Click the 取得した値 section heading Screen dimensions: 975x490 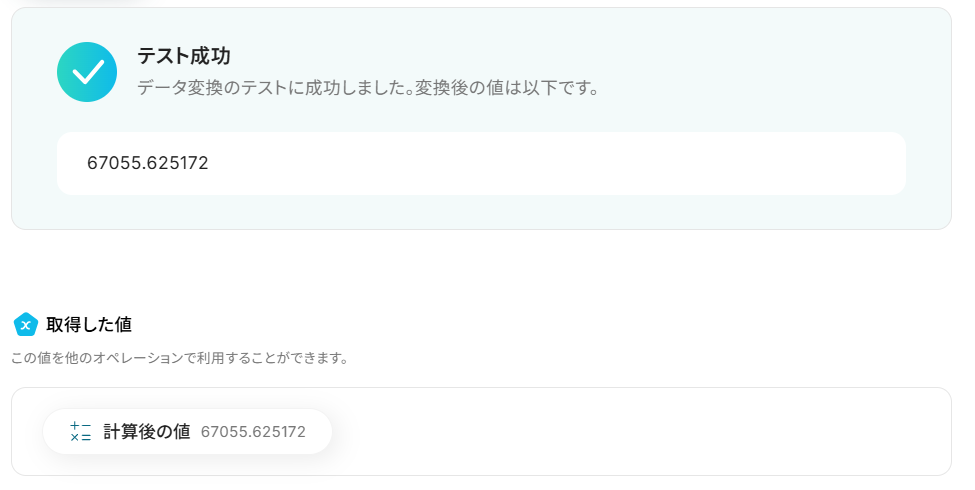(89, 324)
